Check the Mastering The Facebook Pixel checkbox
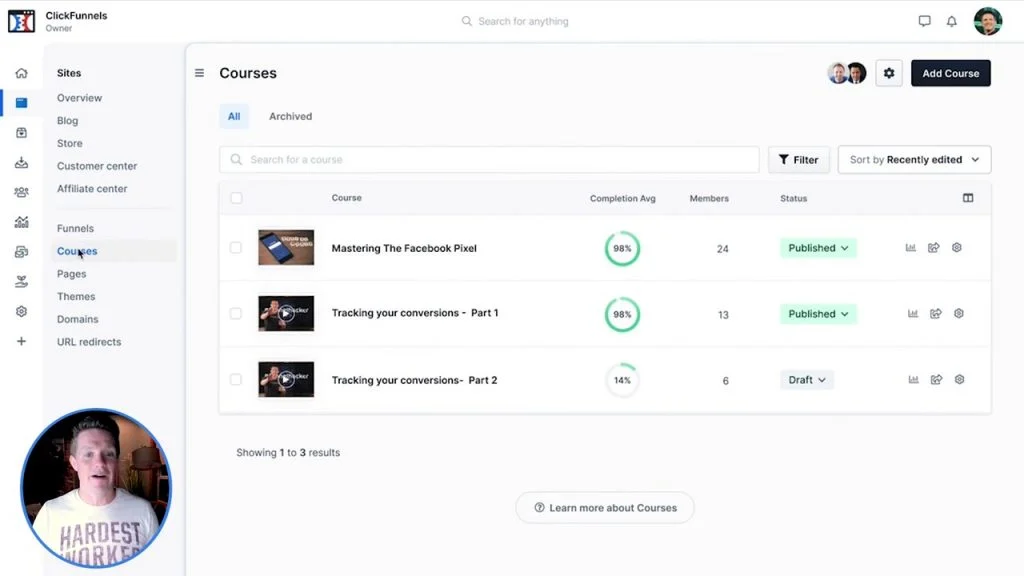 tap(236, 248)
